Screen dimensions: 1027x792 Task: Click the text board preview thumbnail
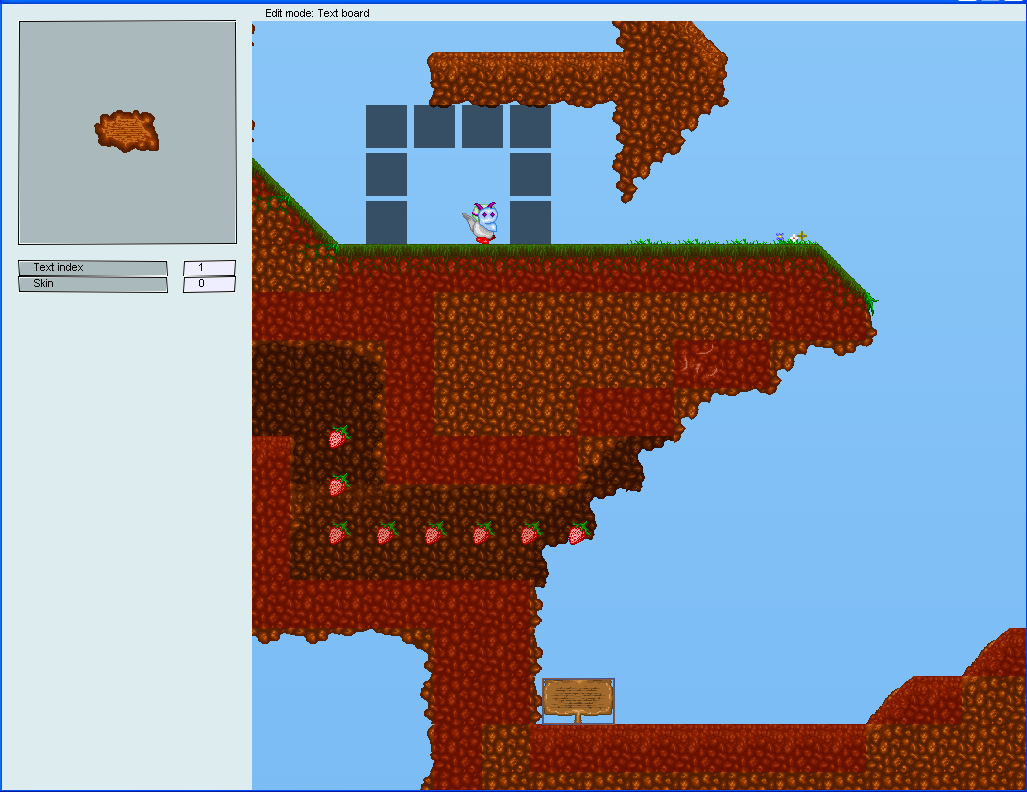click(x=127, y=131)
